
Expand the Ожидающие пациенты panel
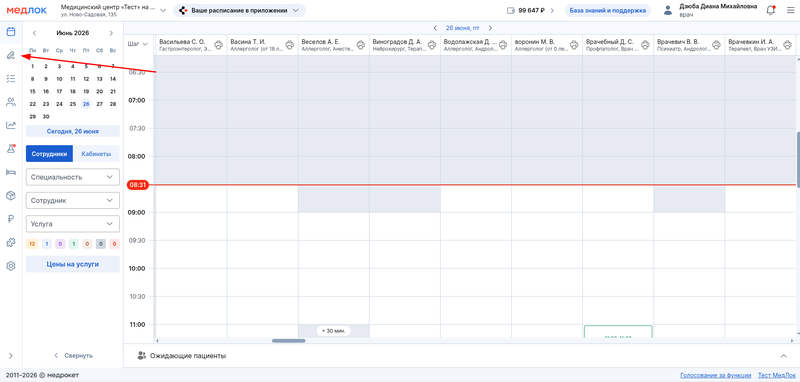pyautogui.click(x=784, y=356)
